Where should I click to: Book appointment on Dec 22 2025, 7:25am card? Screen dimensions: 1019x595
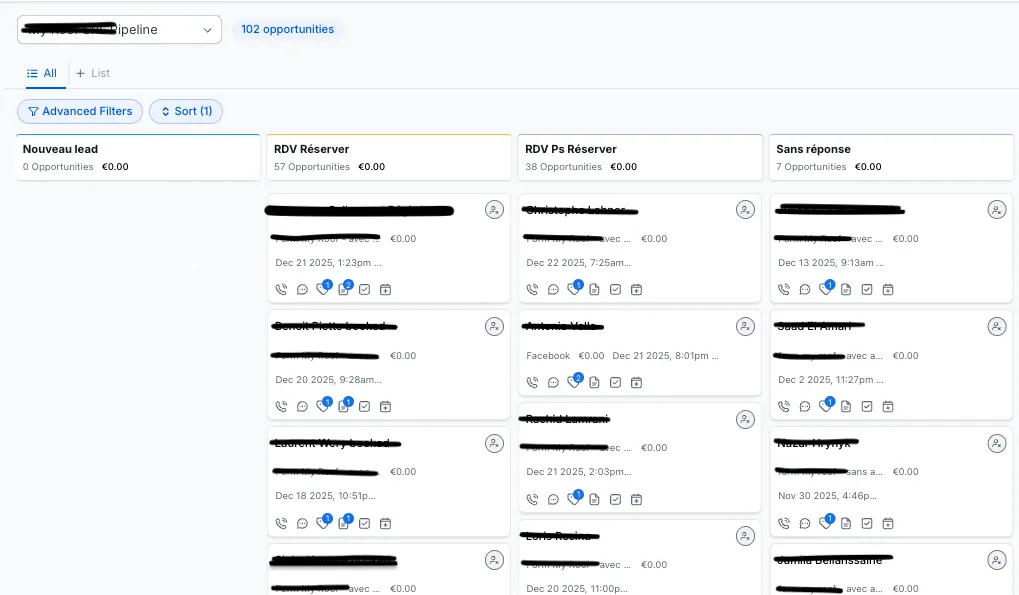(x=636, y=290)
